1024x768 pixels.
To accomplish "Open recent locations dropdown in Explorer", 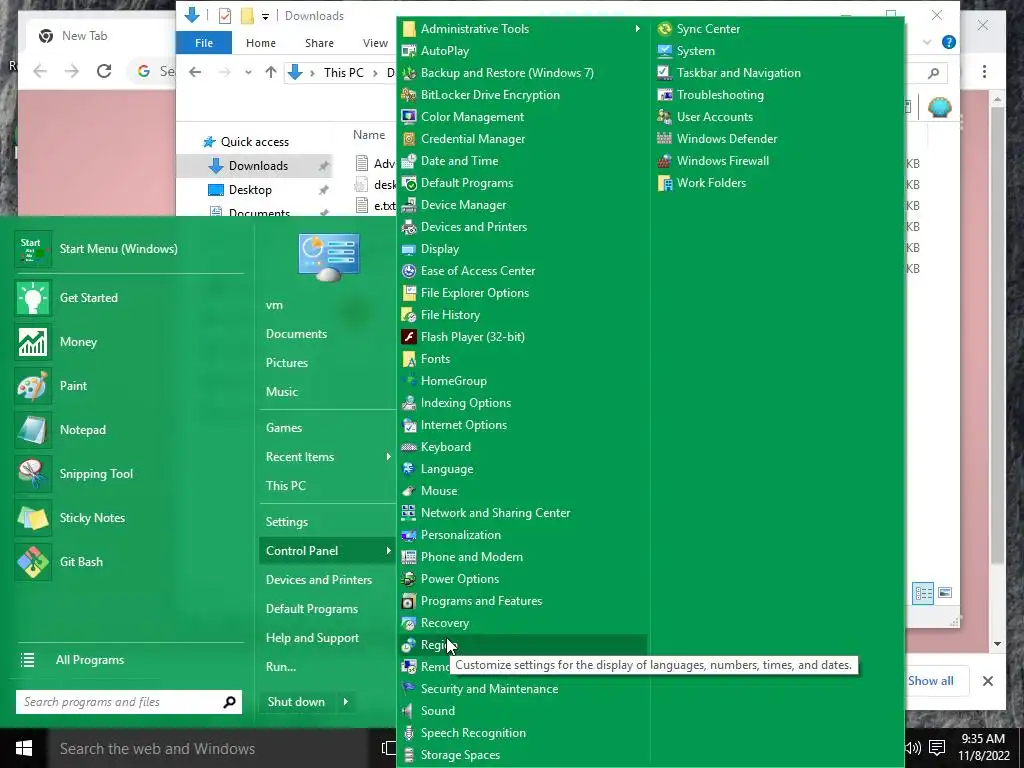I will 248,72.
